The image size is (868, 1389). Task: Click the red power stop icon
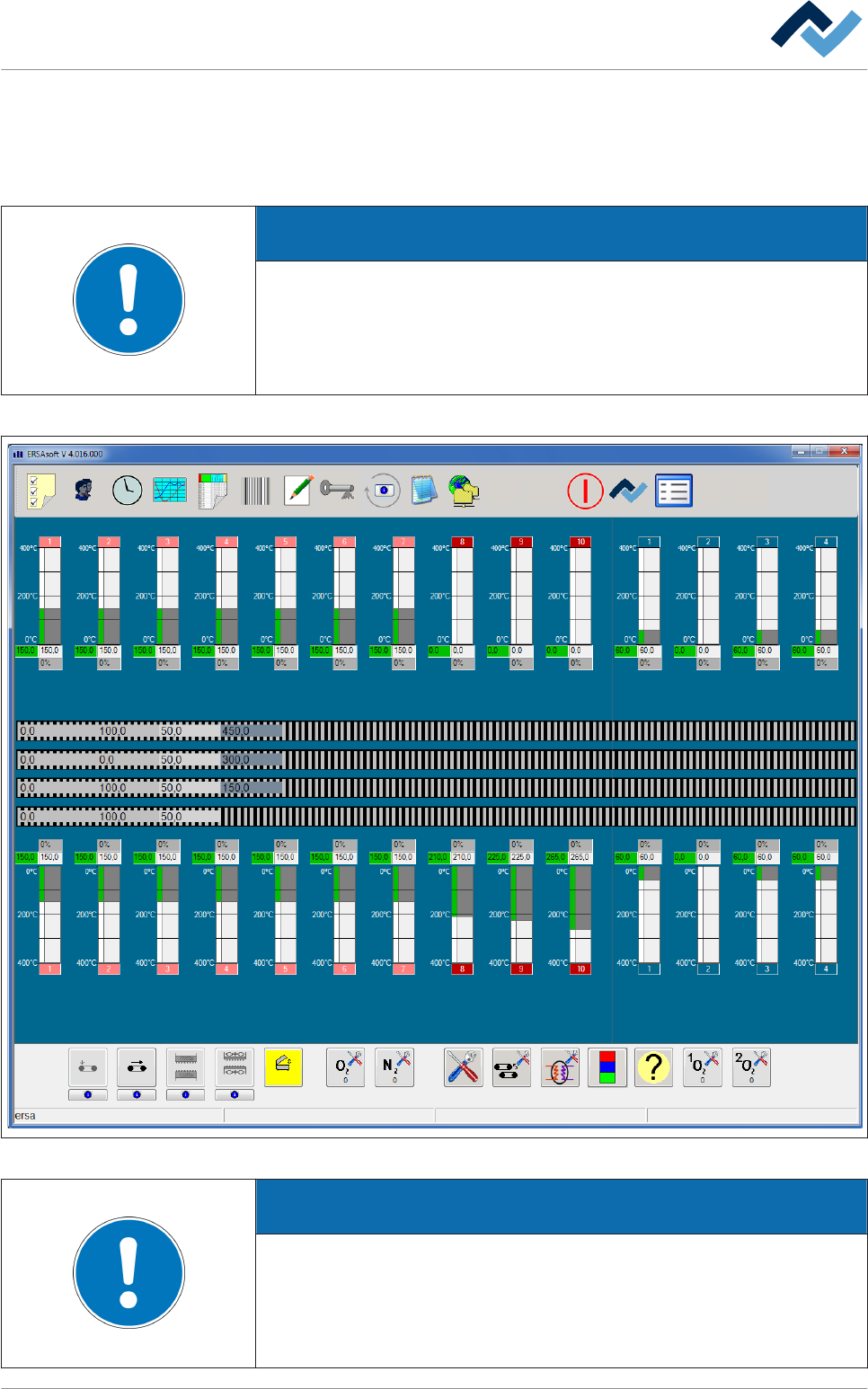[585, 491]
